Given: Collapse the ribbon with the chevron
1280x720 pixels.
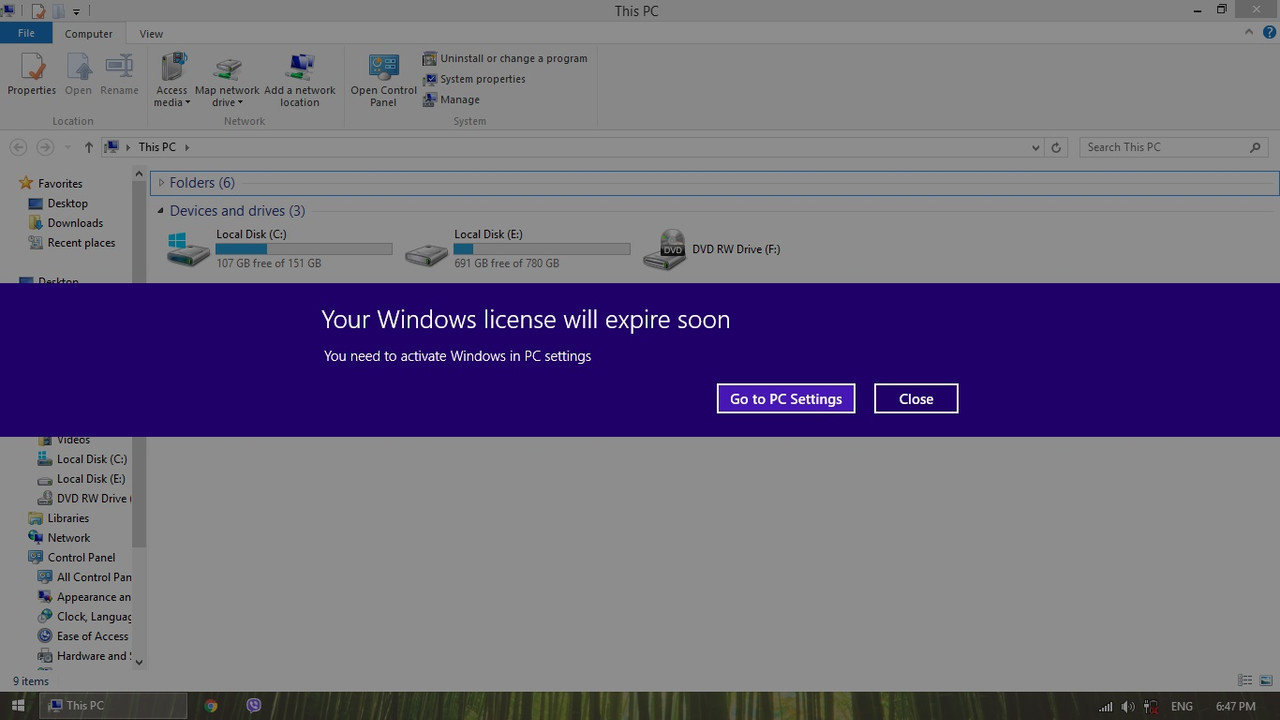Looking at the screenshot, I should [x=1249, y=32].
